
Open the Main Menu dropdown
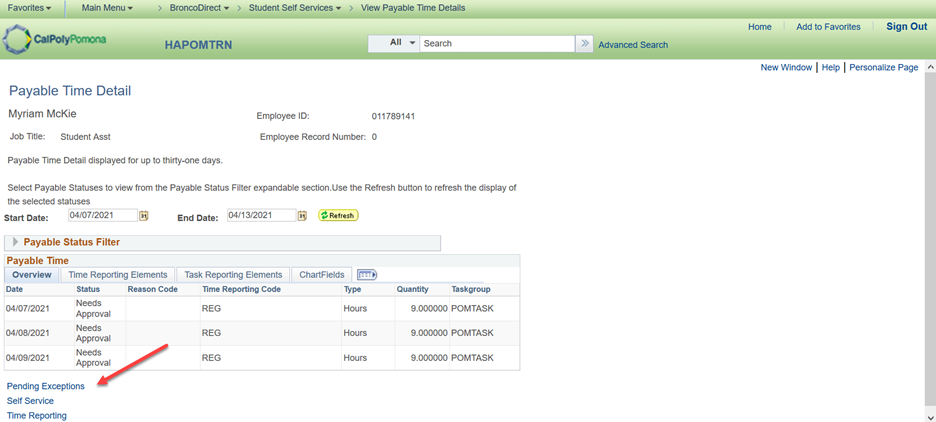click(107, 8)
